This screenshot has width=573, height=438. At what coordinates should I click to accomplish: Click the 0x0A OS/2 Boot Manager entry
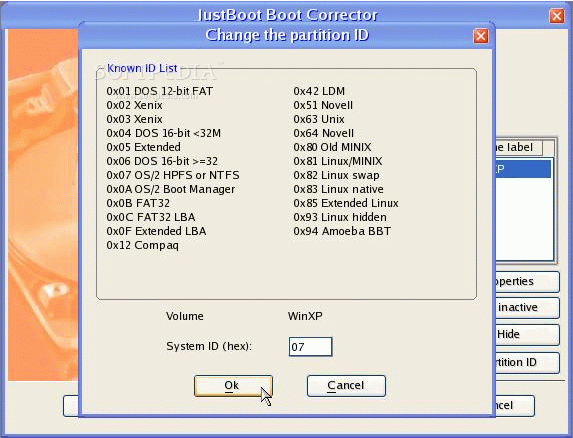click(x=171, y=189)
